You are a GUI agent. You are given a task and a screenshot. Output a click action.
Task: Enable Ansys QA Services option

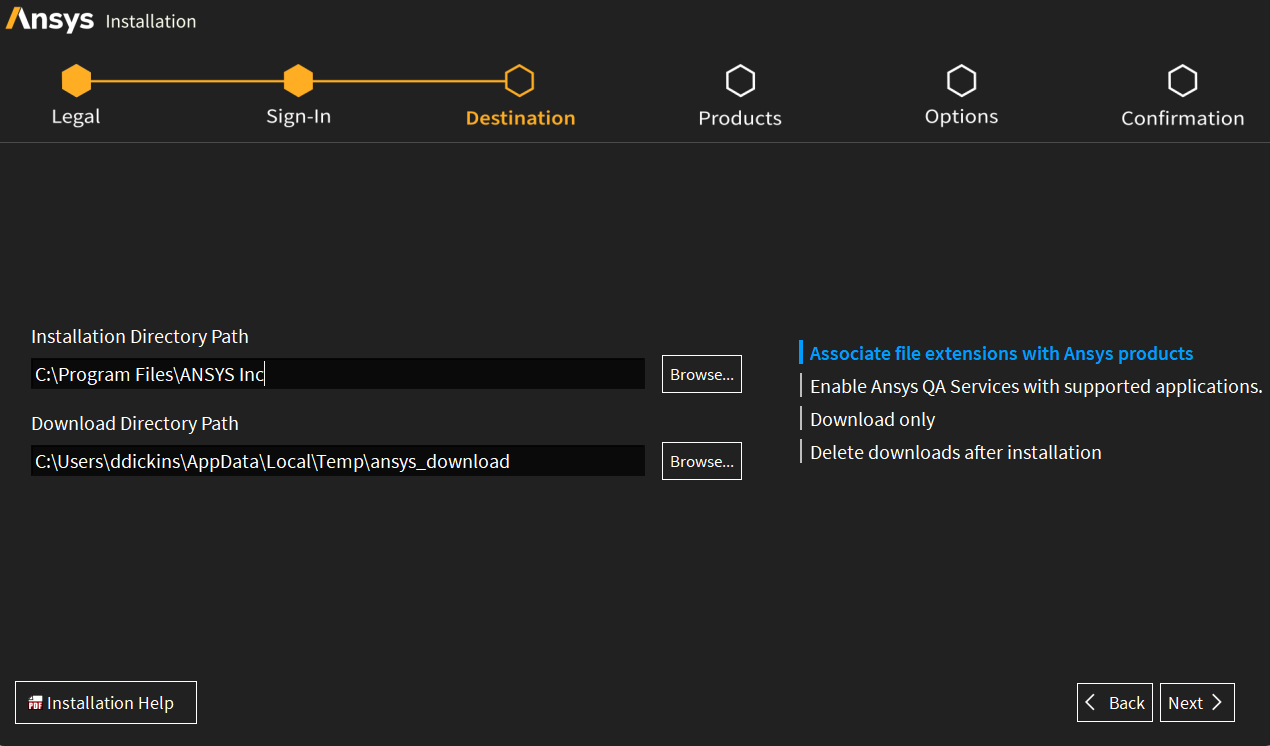coord(1035,386)
